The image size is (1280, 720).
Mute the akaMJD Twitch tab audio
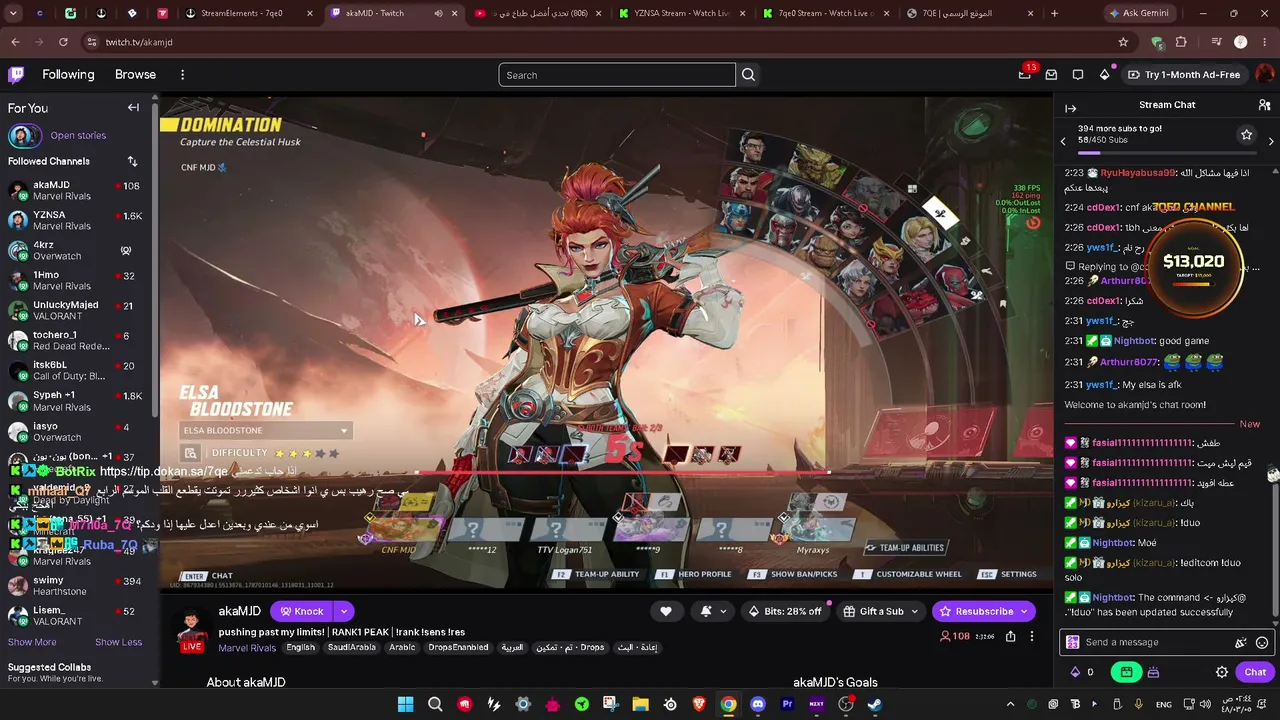pyautogui.click(x=438, y=13)
